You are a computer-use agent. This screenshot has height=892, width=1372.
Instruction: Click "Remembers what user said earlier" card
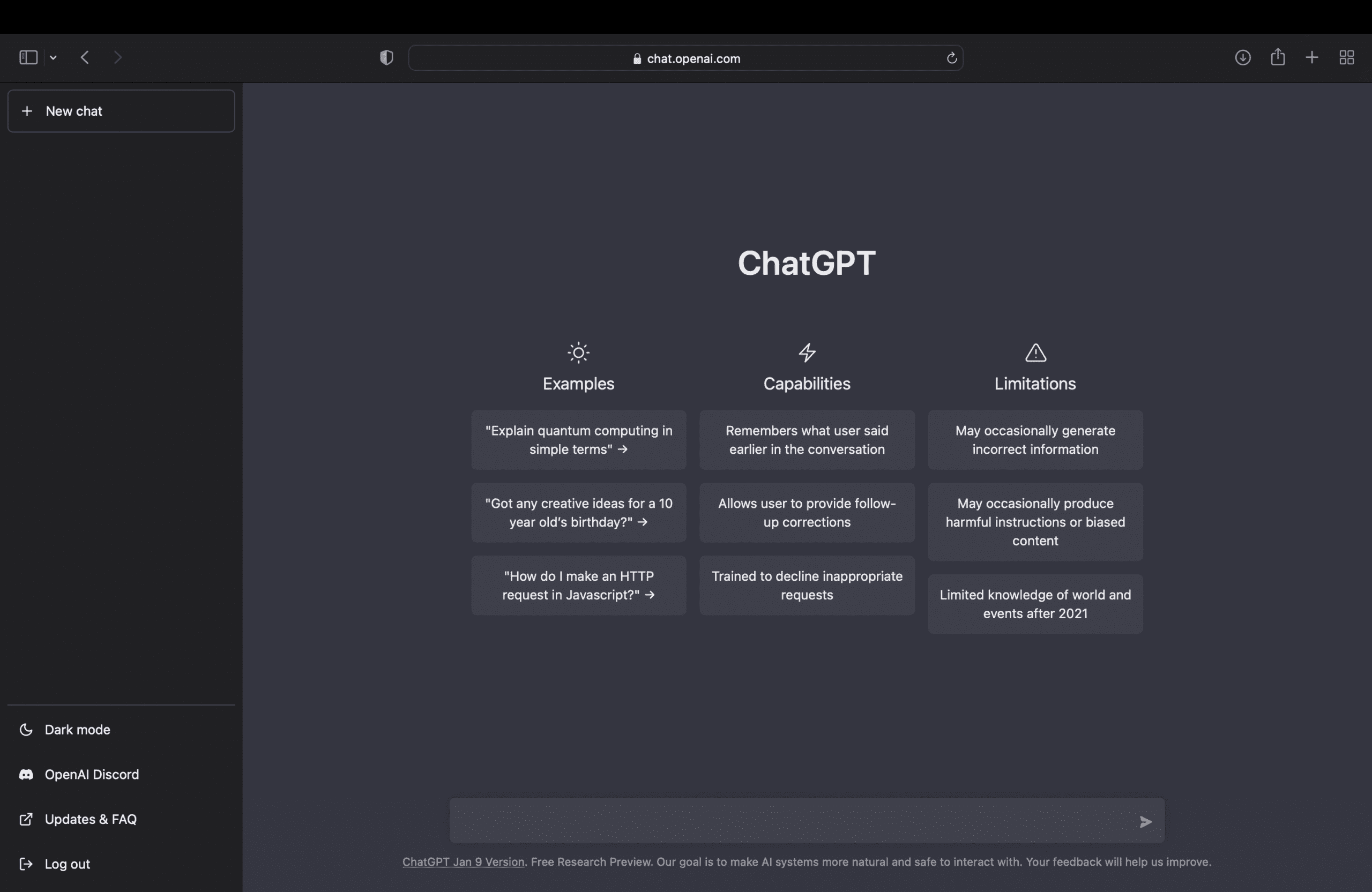807,440
